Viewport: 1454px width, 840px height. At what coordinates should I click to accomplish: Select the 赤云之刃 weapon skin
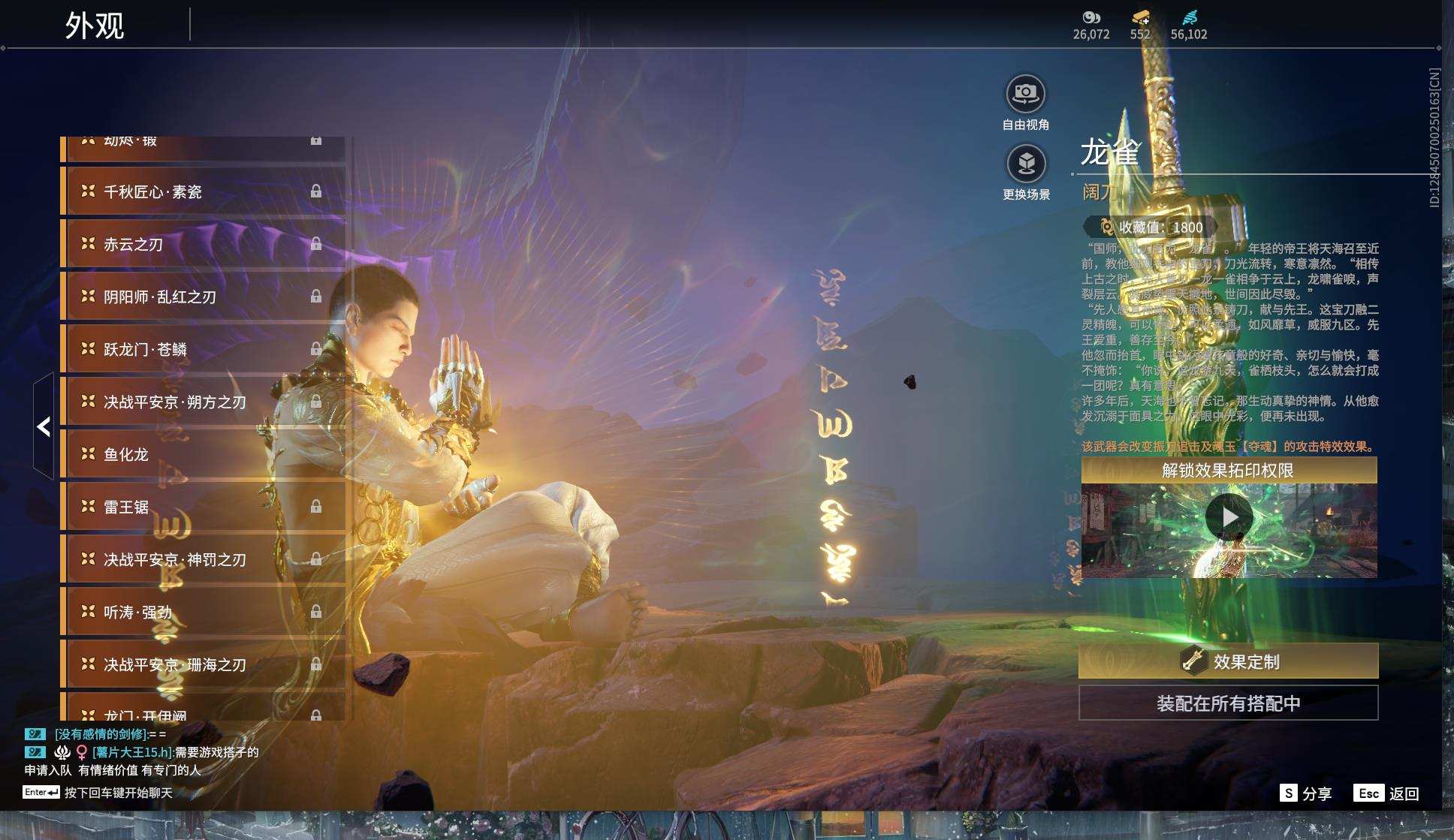click(x=203, y=244)
